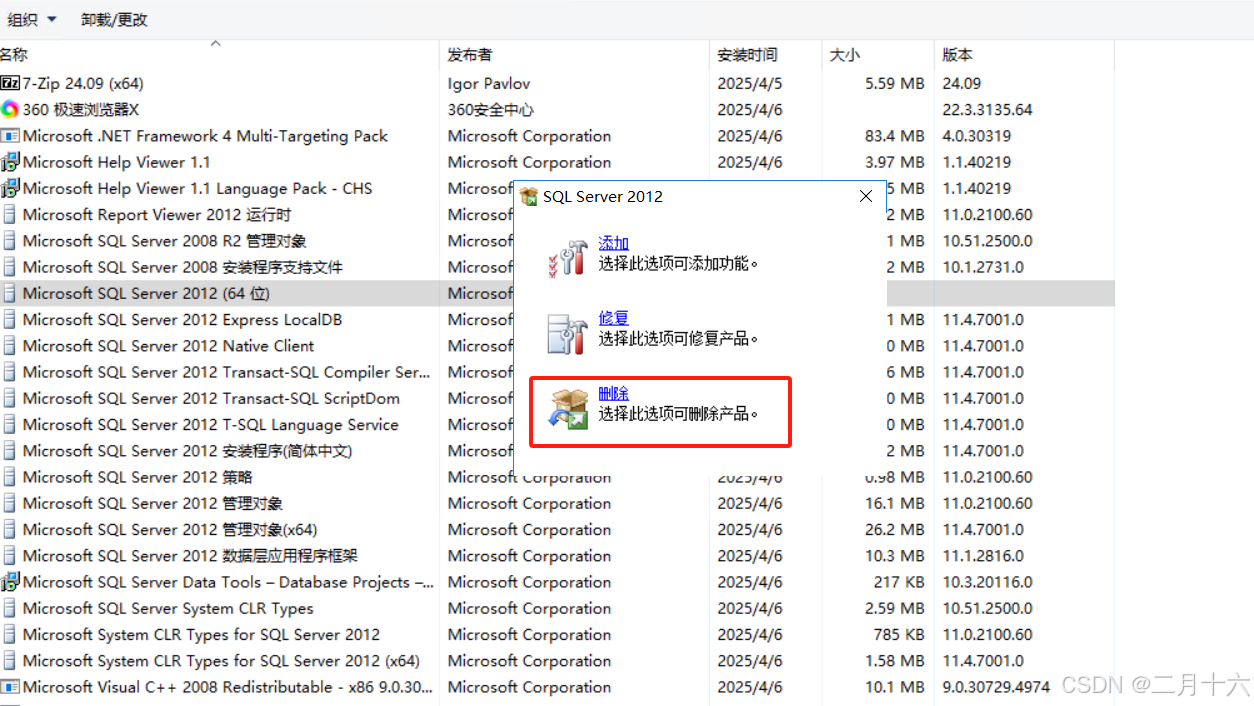Image resolution: width=1254 pixels, height=706 pixels.
Task: Click the size 26.2 MB
Action: click(x=895, y=530)
